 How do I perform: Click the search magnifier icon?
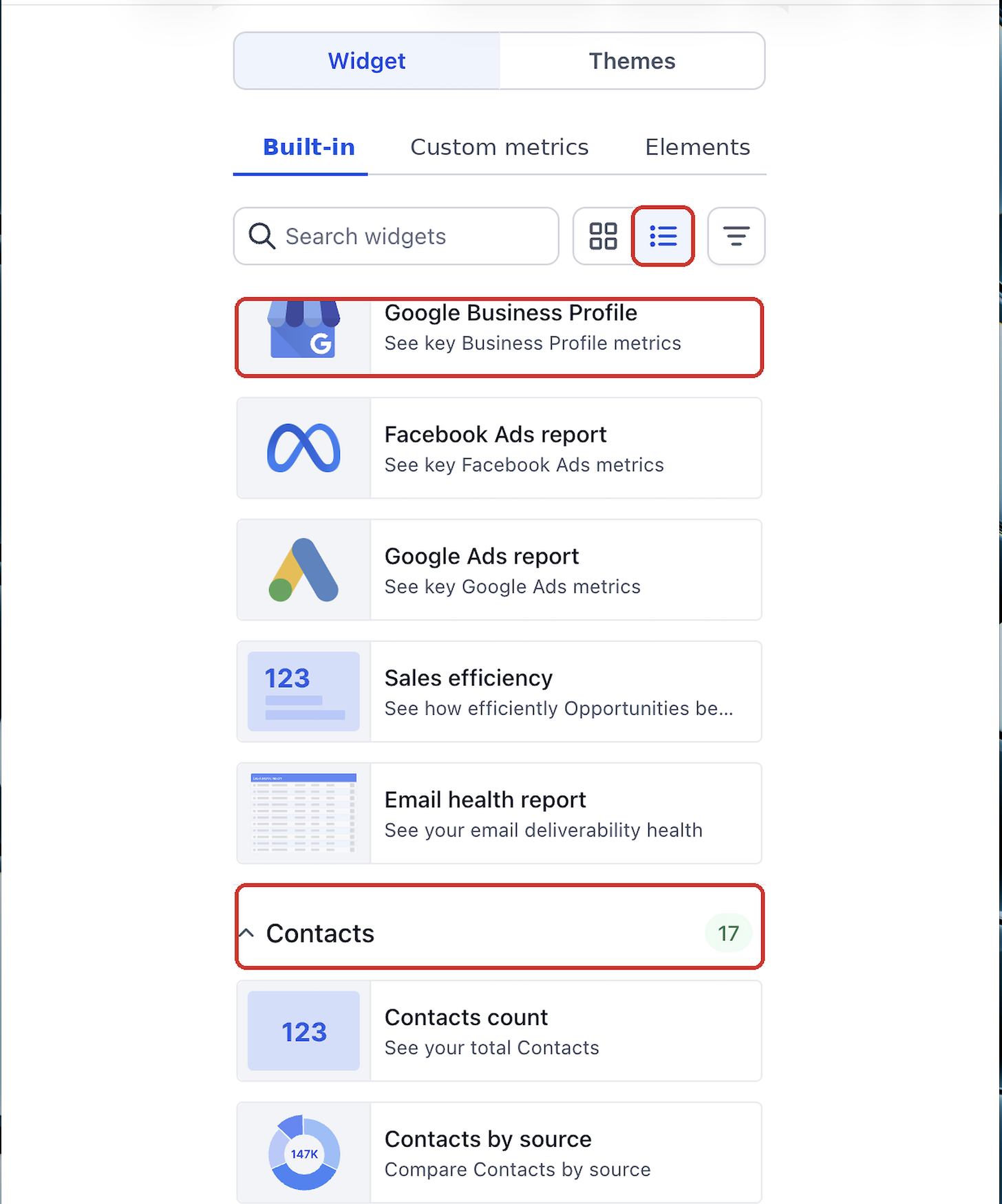click(x=262, y=236)
